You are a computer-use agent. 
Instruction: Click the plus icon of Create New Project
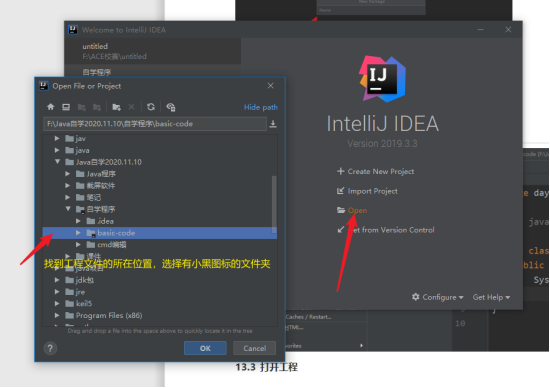[340, 171]
